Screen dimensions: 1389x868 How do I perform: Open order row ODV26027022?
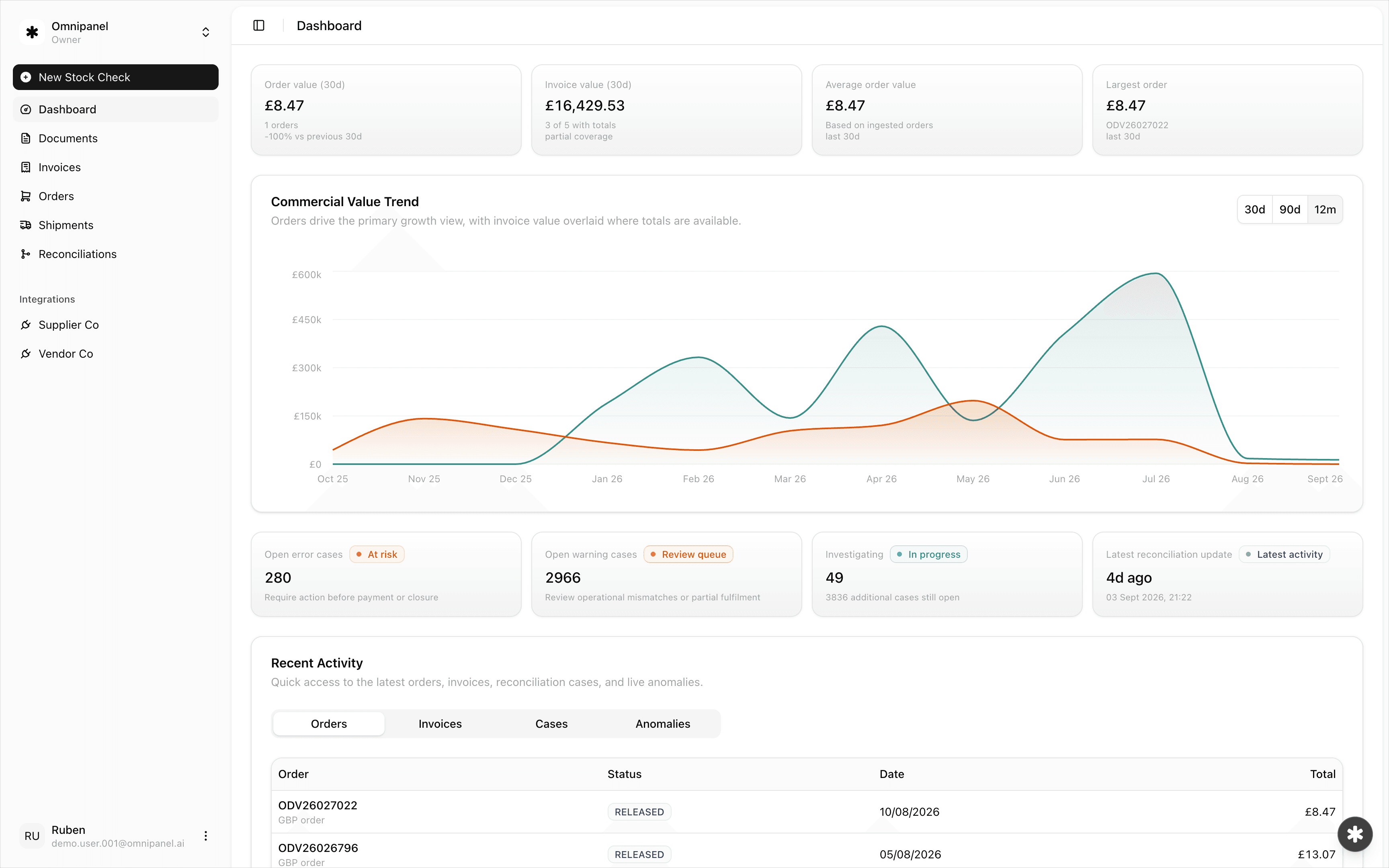(806, 812)
